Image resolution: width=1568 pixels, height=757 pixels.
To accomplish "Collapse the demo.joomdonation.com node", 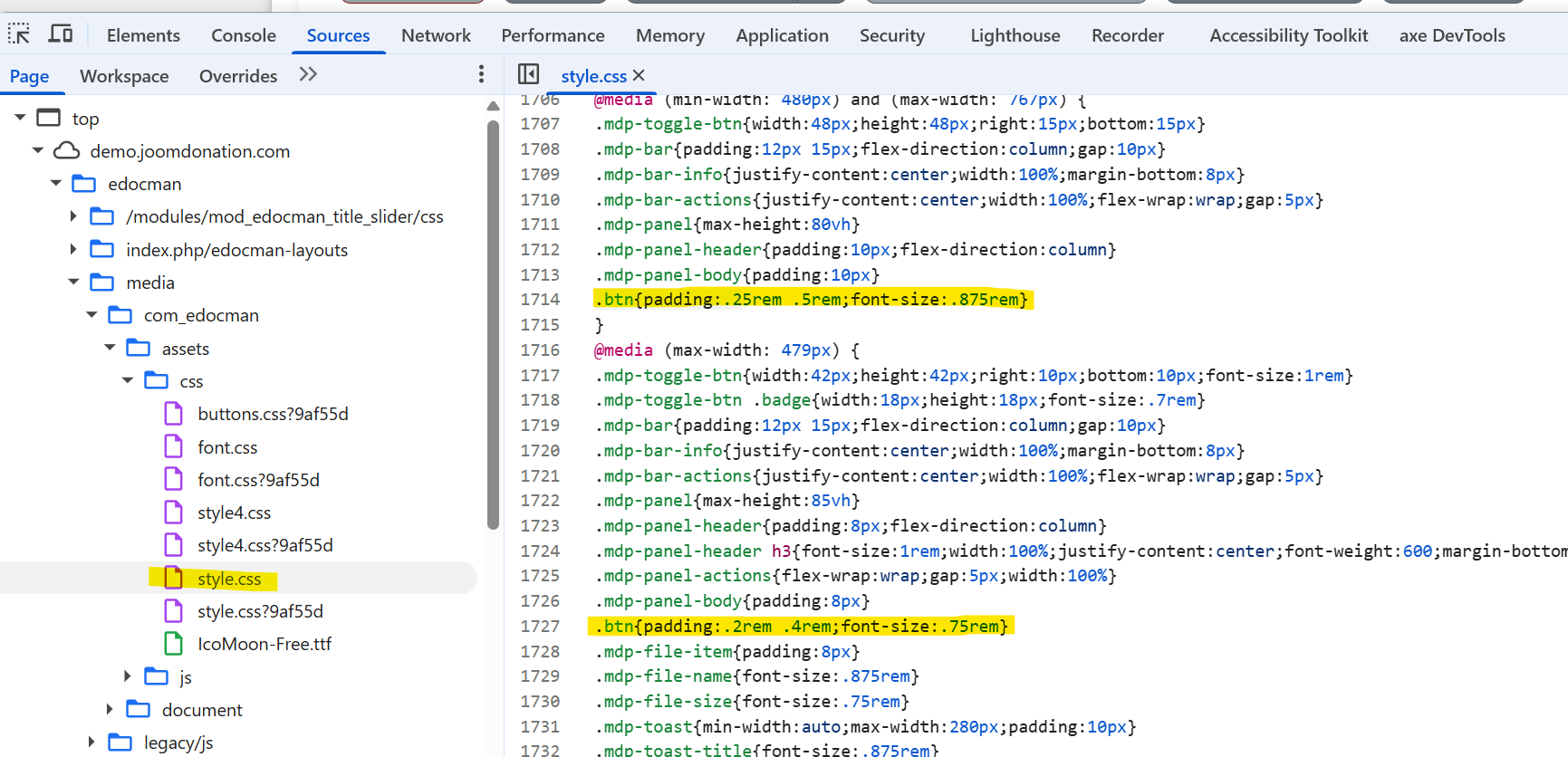I will click(x=38, y=150).
